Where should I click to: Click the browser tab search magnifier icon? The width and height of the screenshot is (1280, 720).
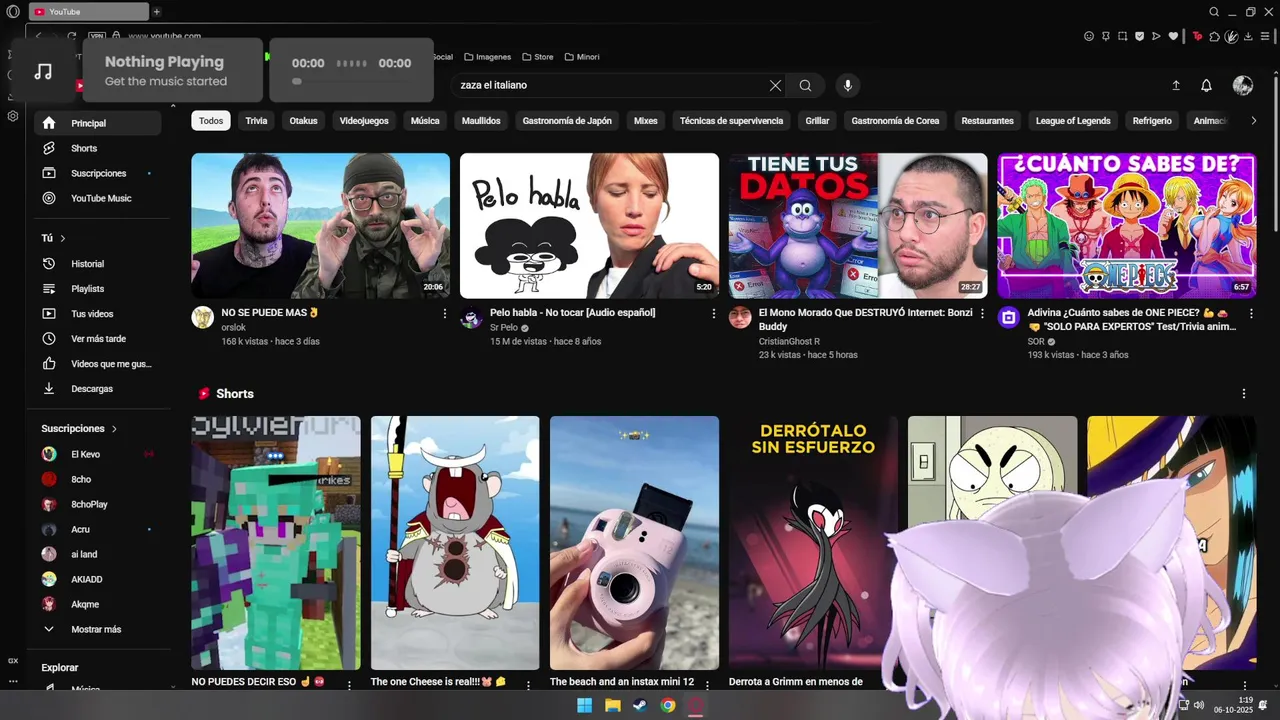click(1214, 12)
